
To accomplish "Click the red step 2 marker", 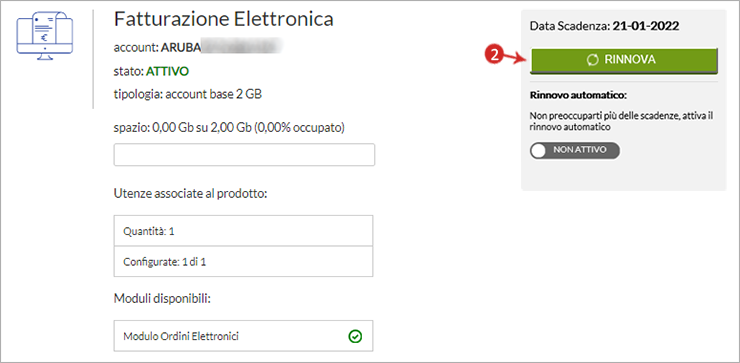I will 494,55.
